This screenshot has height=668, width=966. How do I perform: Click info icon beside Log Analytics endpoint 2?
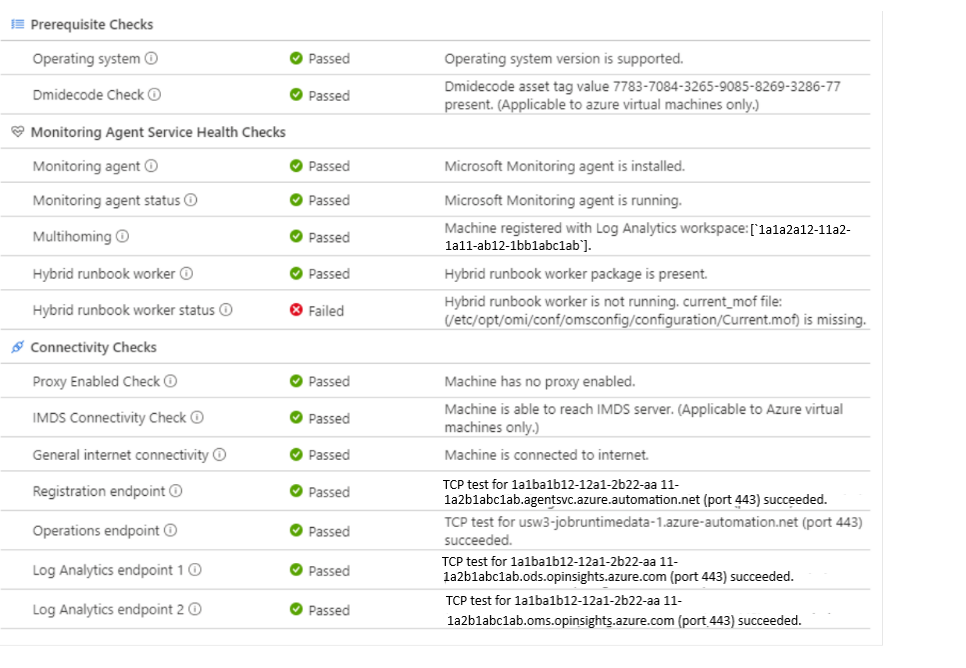[196, 609]
